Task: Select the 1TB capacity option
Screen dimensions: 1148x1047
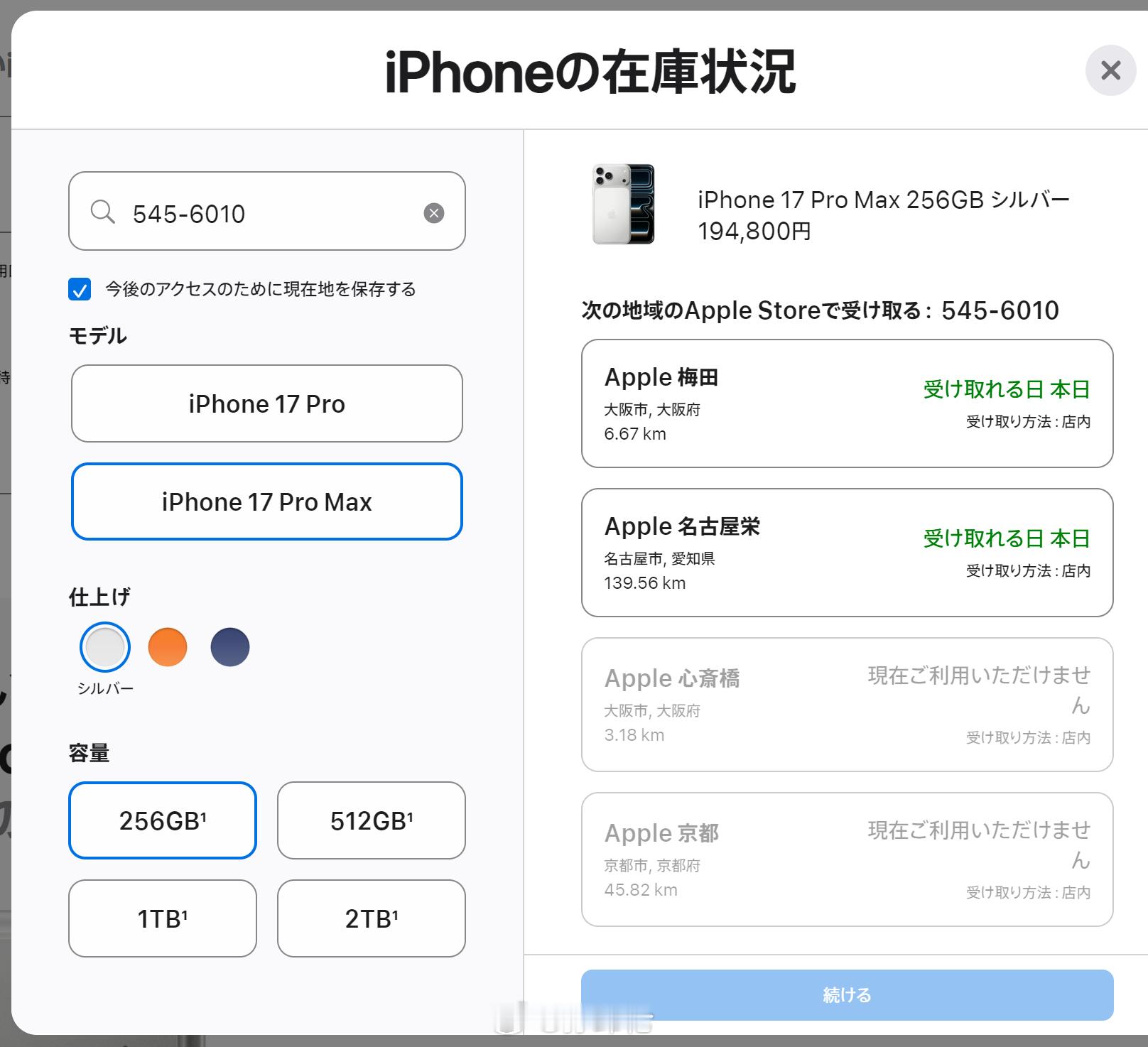Action: [163, 918]
